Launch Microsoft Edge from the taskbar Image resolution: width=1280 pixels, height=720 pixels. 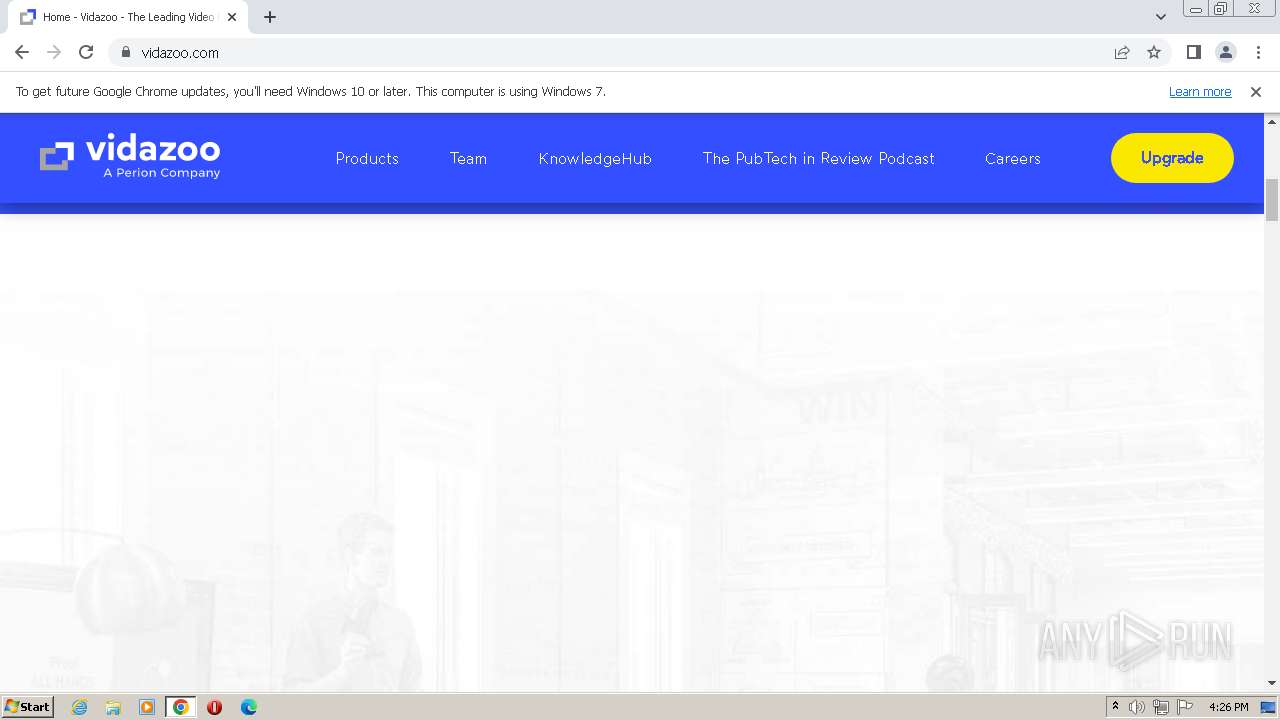click(248, 707)
